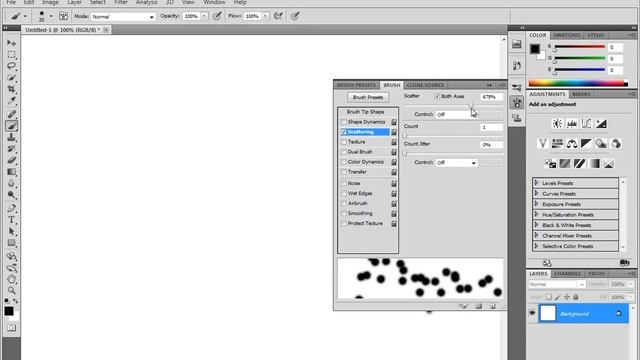Select the Dodge tool

tap(11, 195)
